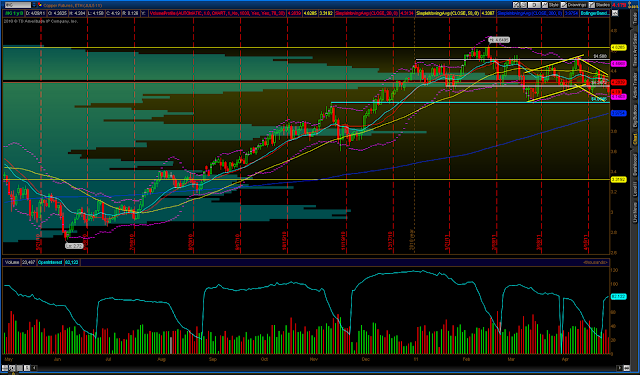This screenshot has width=640, height=375.
Task: Click the small icon after BollingerBands label
Action: (x=615, y=13)
